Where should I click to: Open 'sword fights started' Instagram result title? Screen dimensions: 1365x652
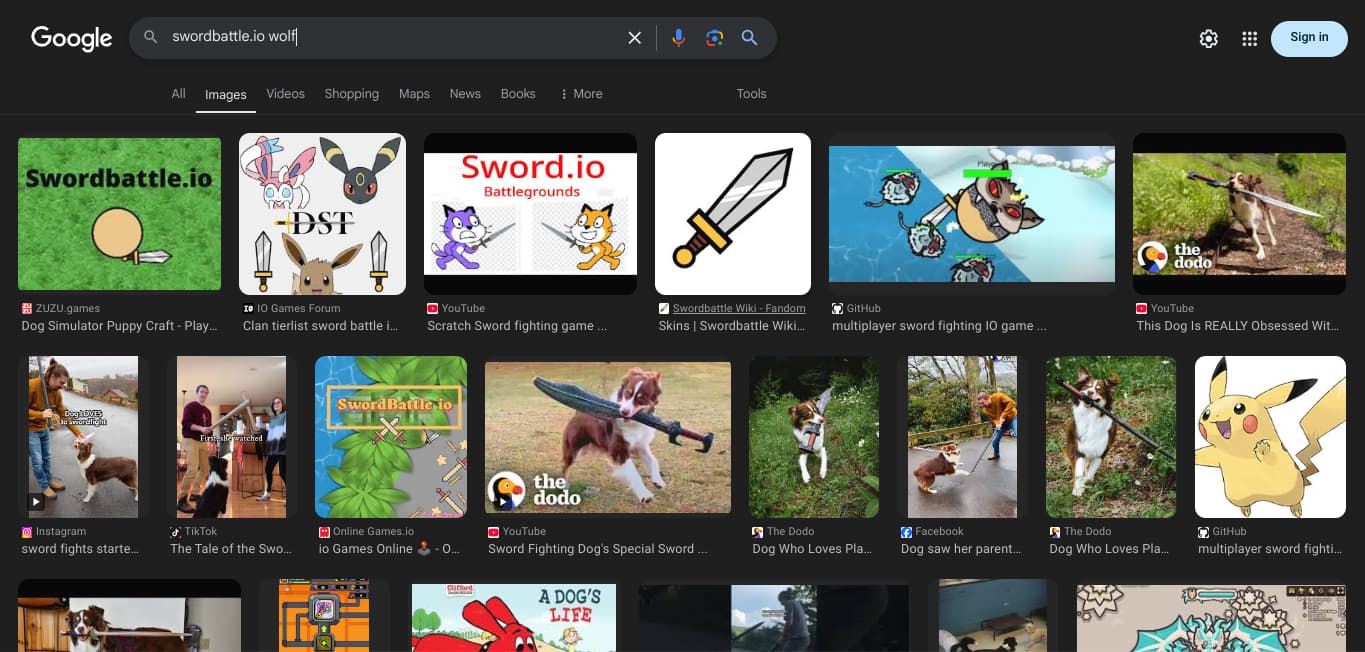point(80,549)
